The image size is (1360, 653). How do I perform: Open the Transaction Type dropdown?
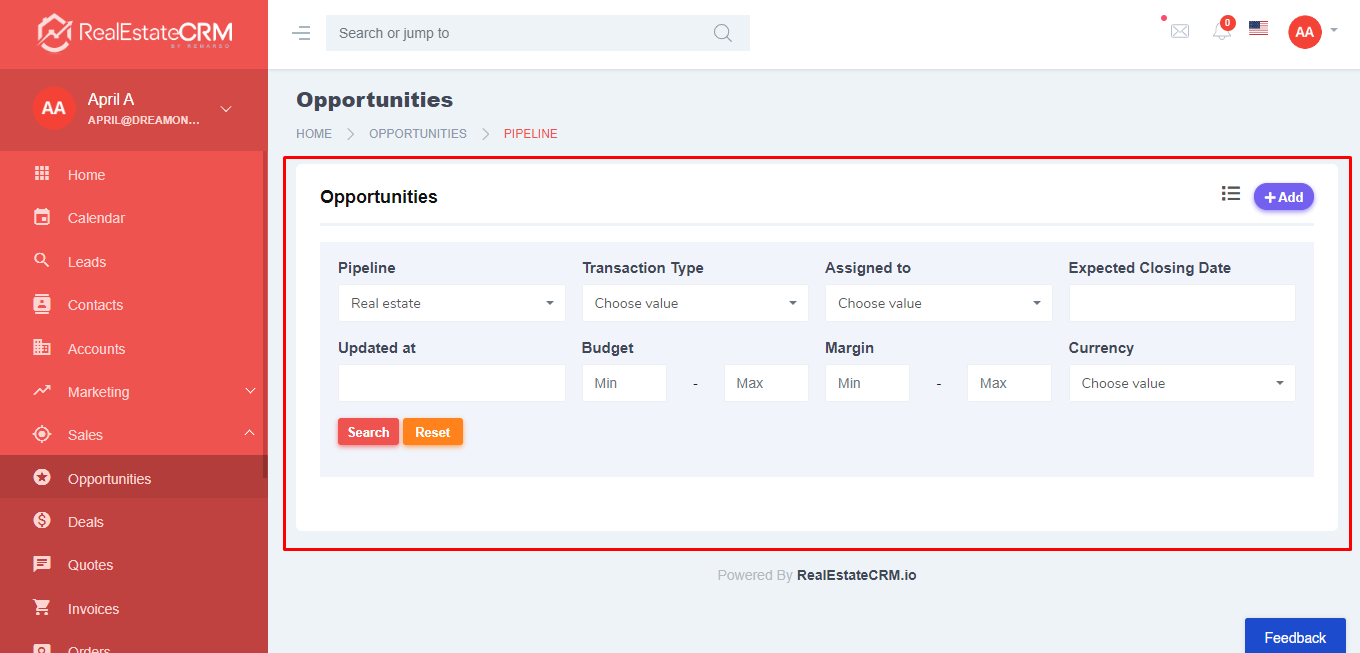click(695, 303)
